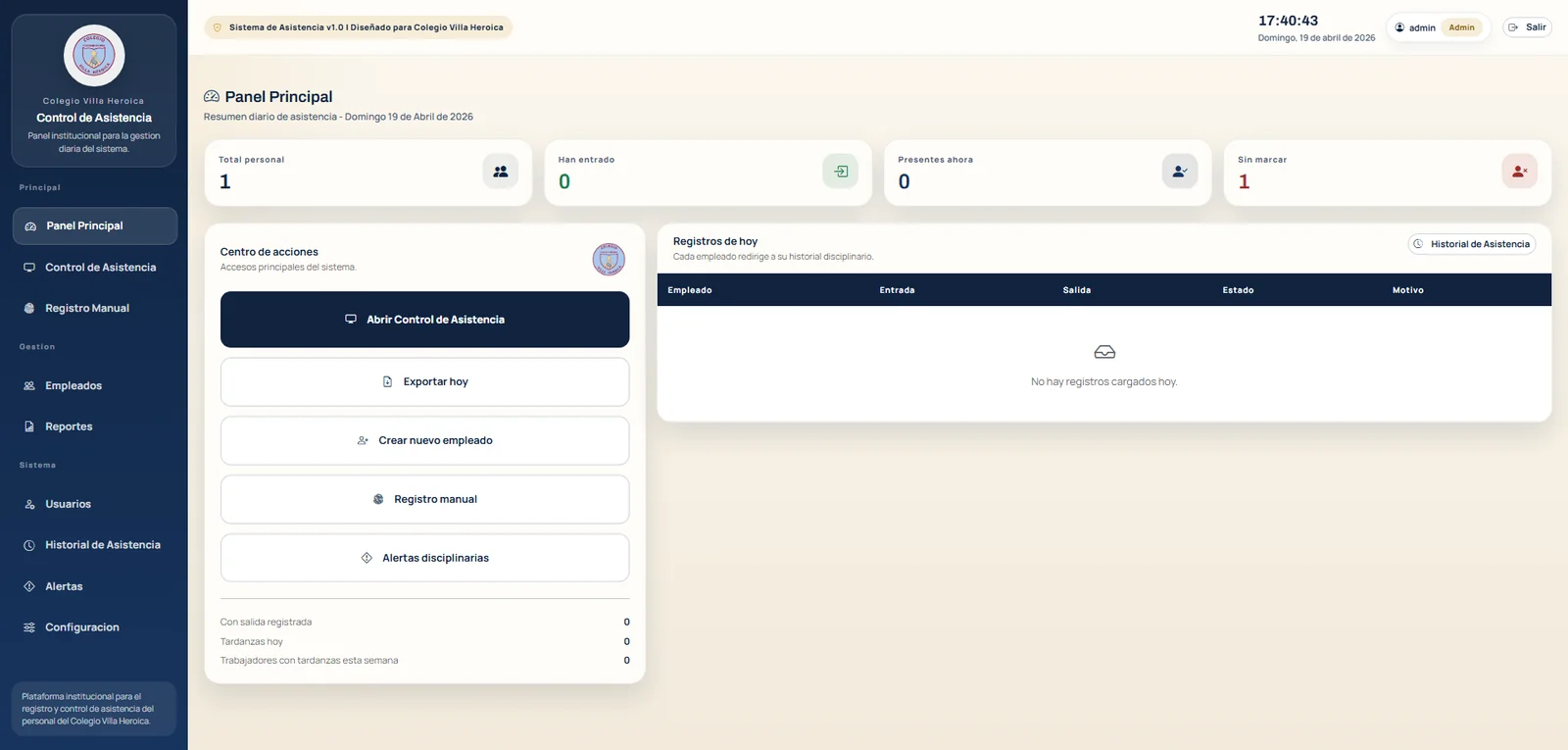Click the Alertas diamond icon in sidebar
The height and width of the screenshot is (750, 1568).
(x=29, y=586)
